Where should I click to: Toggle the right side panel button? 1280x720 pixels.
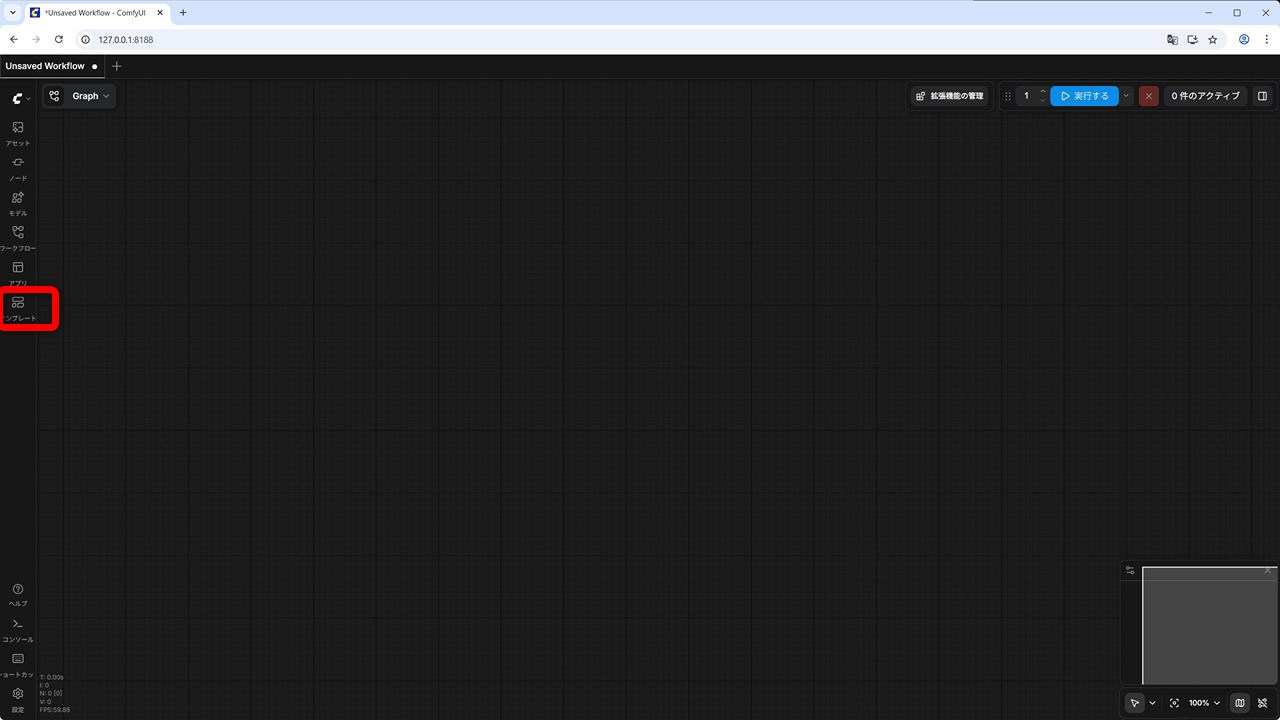coord(1262,96)
